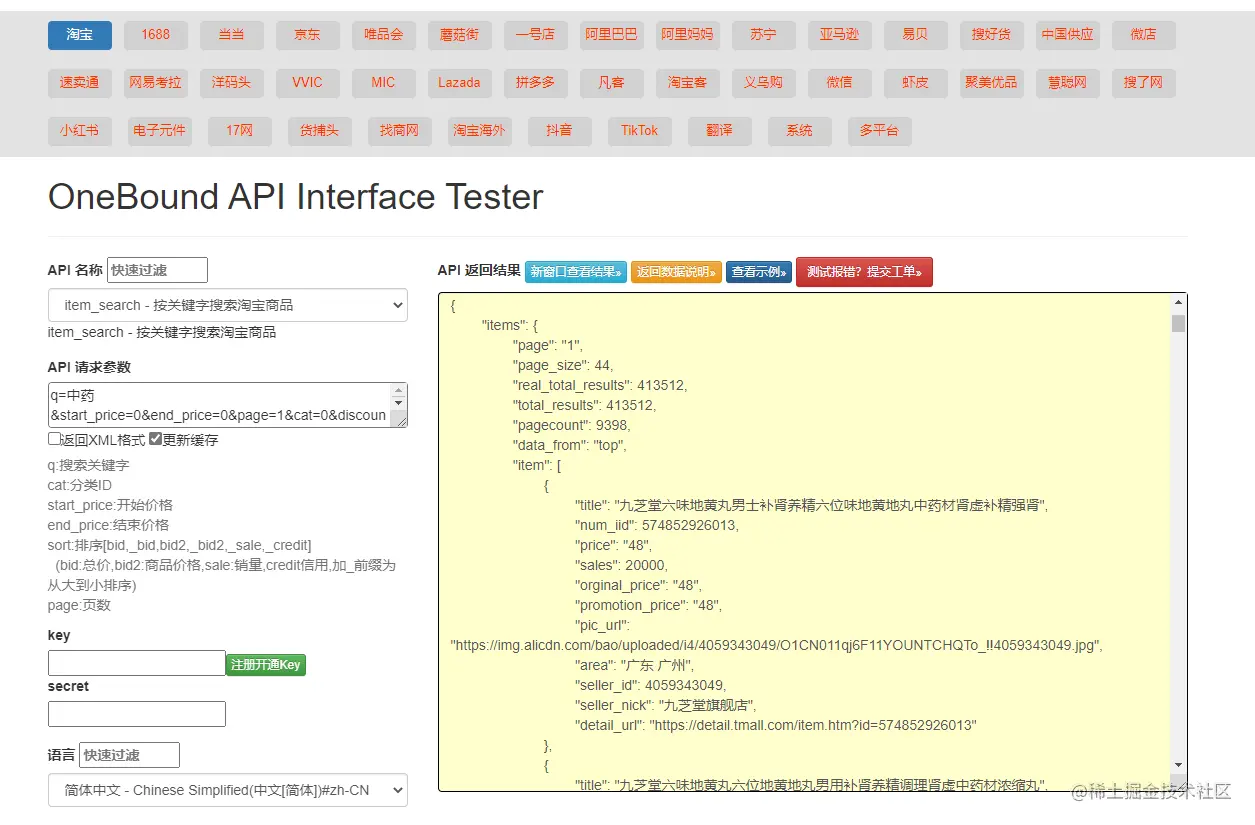Expand the 简体中文 language dropdown

(227, 790)
